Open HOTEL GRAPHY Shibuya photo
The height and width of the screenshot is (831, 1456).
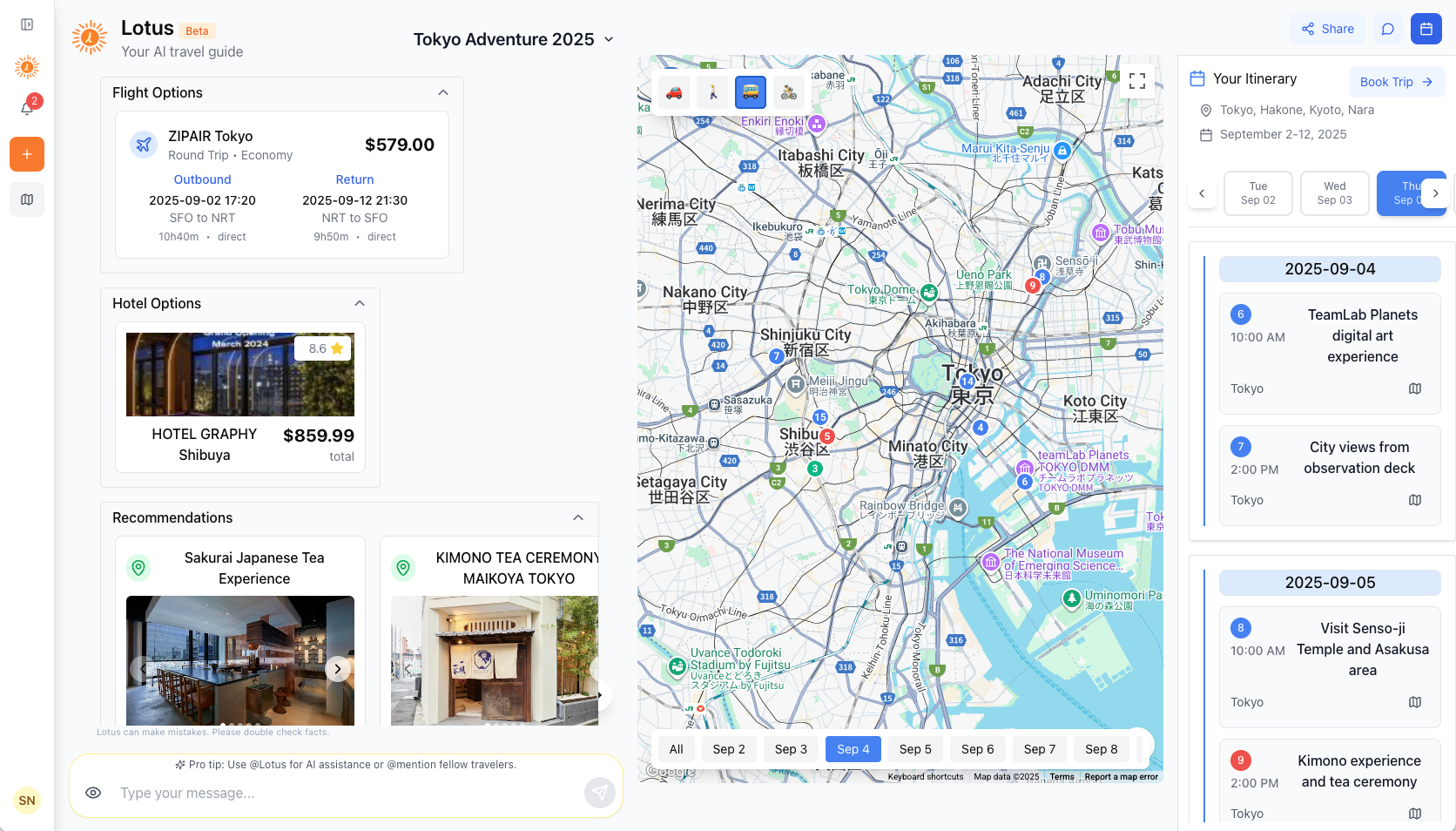click(240, 375)
